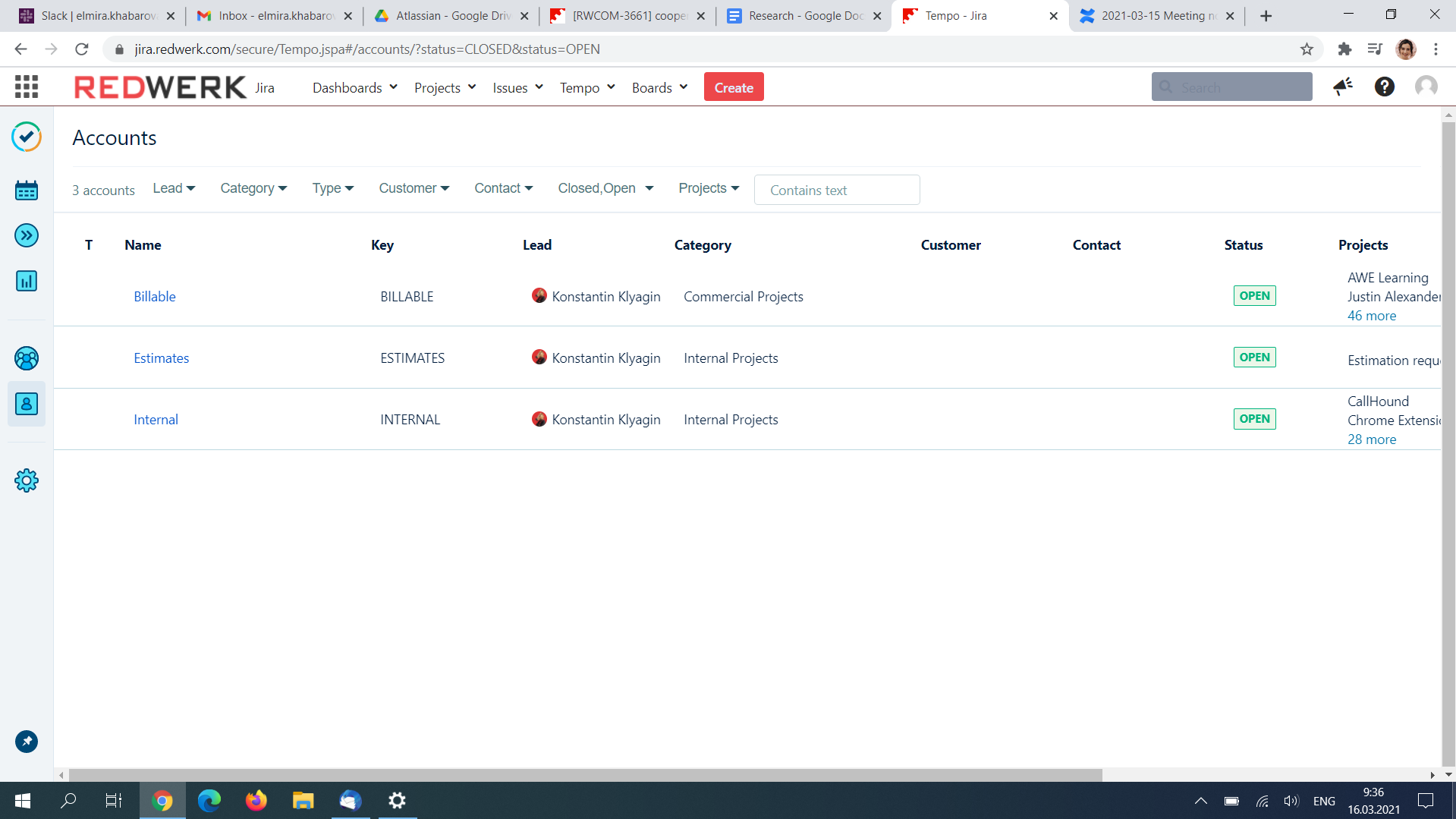The image size is (1456, 819).
Task: Open the feedback megaphone icon in header
Action: pyautogui.click(x=1343, y=87)
